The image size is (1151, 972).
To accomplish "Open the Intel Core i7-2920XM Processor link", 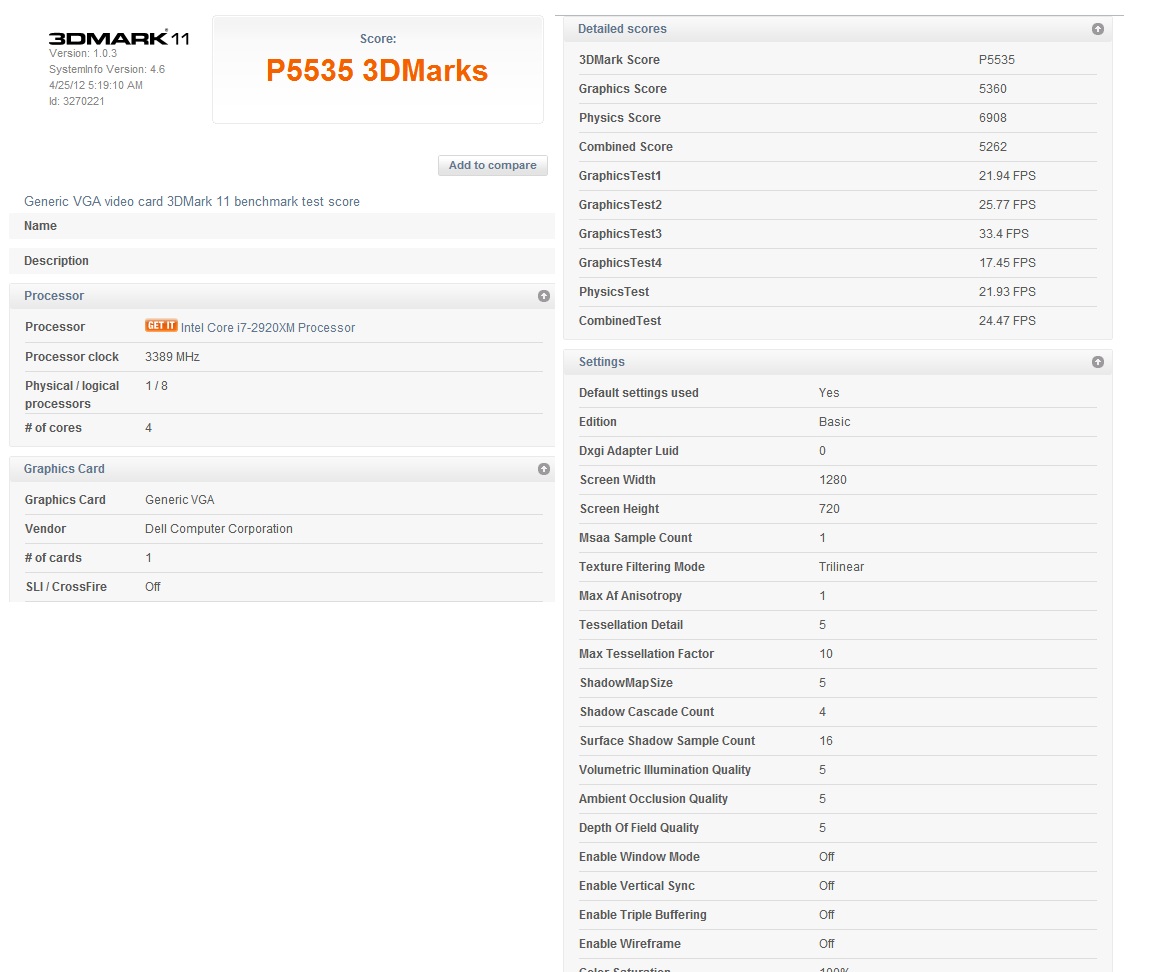I will click(268, 327).
